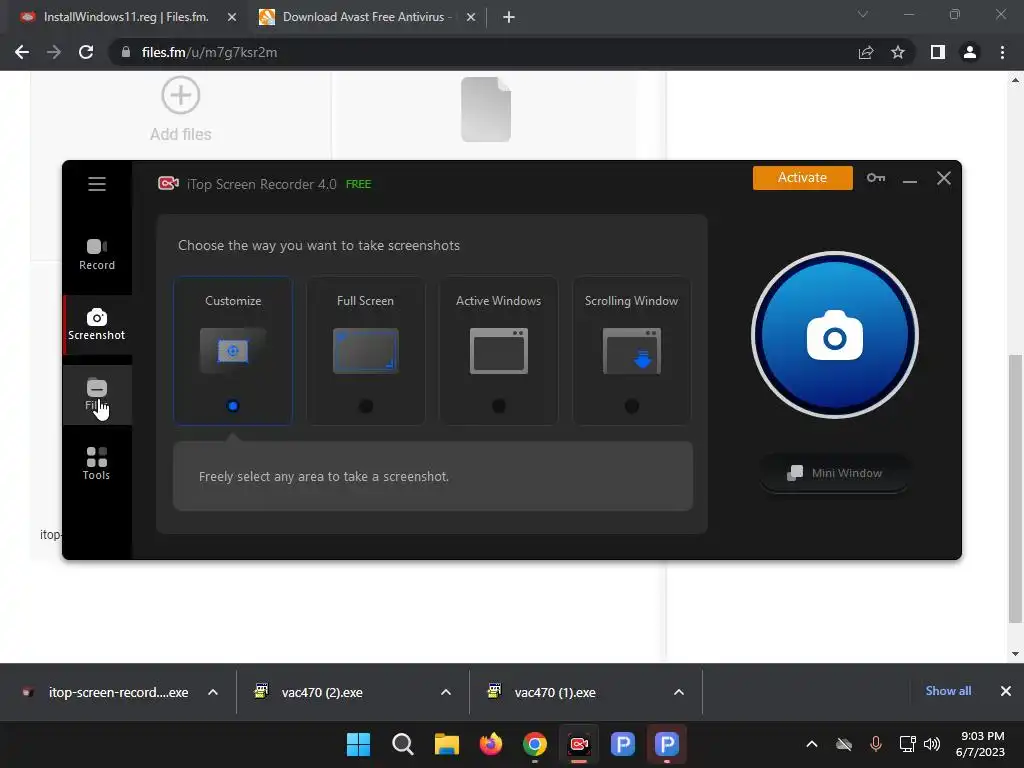Open the Files sidebar section
Screen dimensions: 1024x768
[x=97, y=394]
